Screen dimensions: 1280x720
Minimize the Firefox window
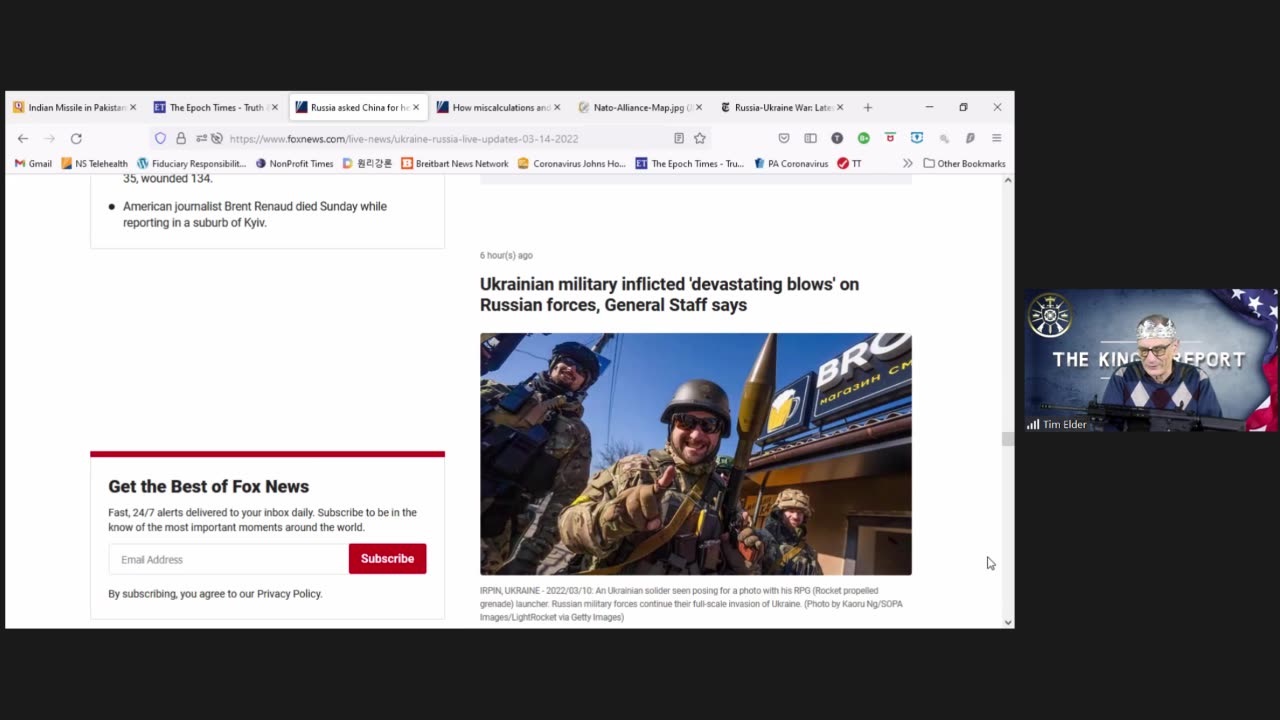point(929,107)
